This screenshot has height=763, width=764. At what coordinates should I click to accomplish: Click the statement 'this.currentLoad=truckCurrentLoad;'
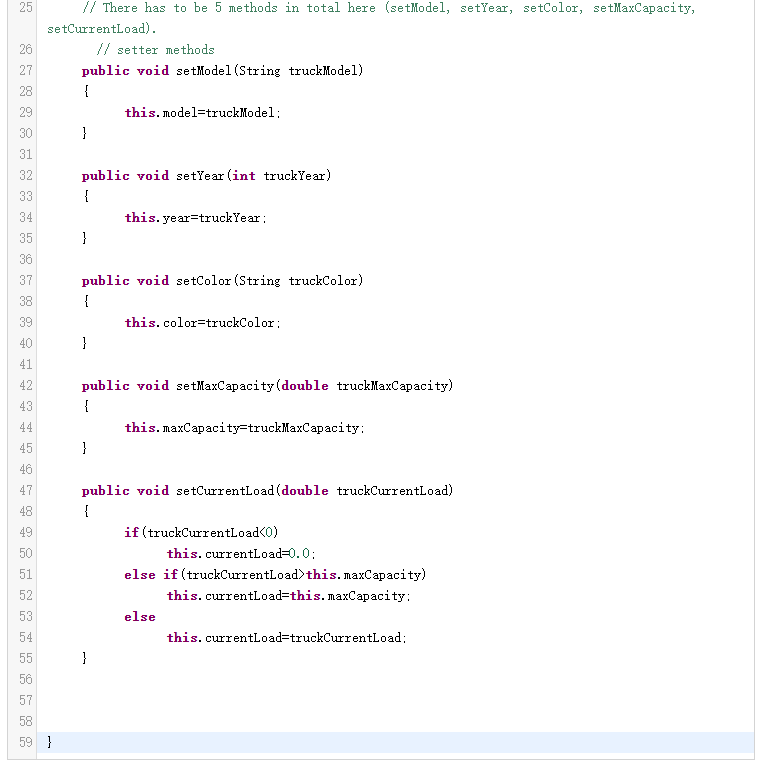click(287, 638)
